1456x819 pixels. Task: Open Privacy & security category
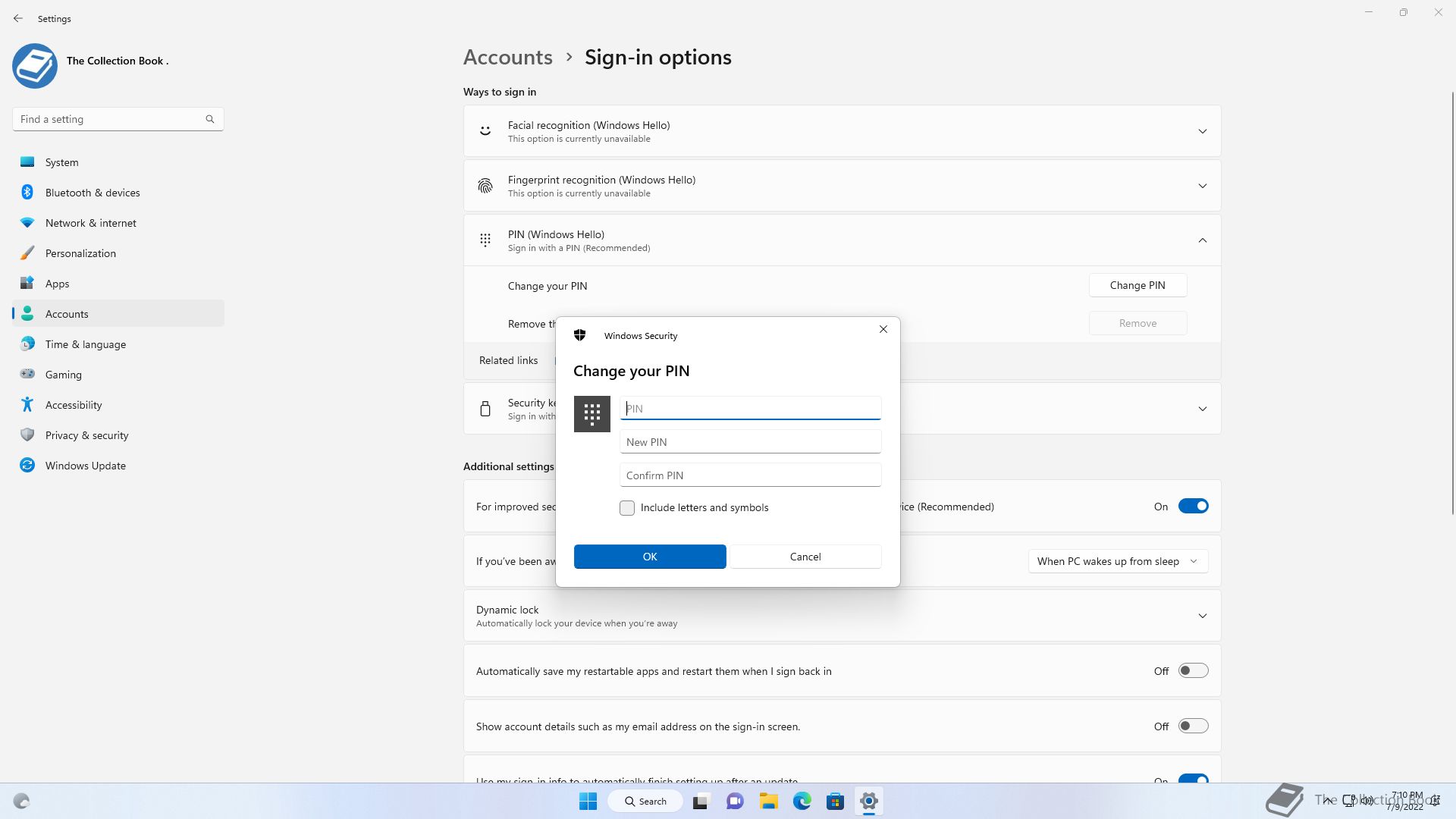pyautogui.click(x=118, y=435)
